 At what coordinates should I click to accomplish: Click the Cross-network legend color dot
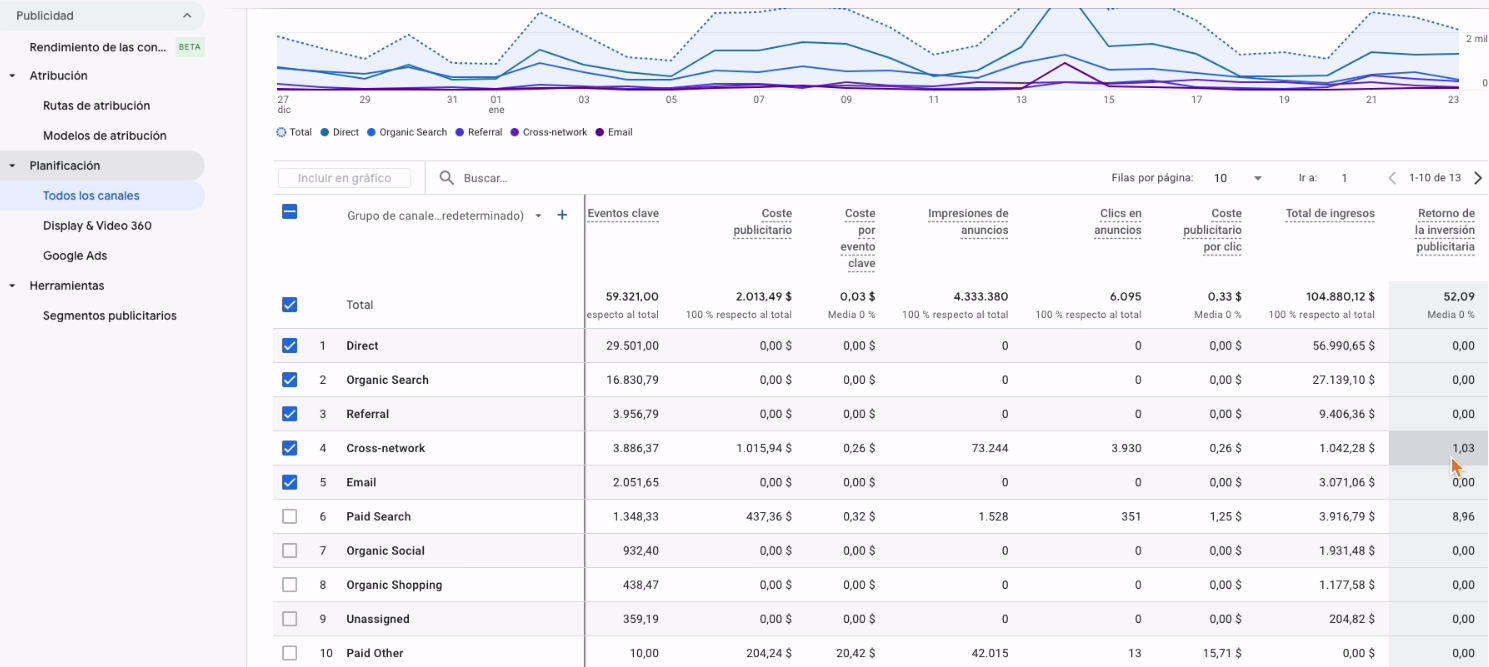[x=515, y=132]
